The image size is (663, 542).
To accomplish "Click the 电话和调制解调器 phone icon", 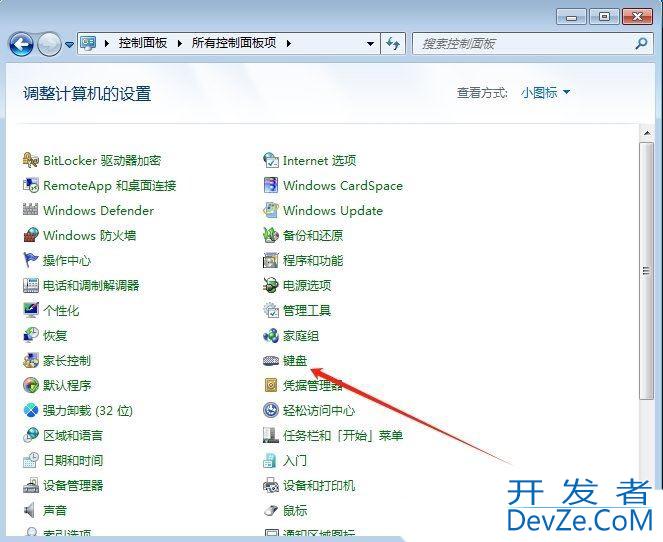I will [31, 285].
